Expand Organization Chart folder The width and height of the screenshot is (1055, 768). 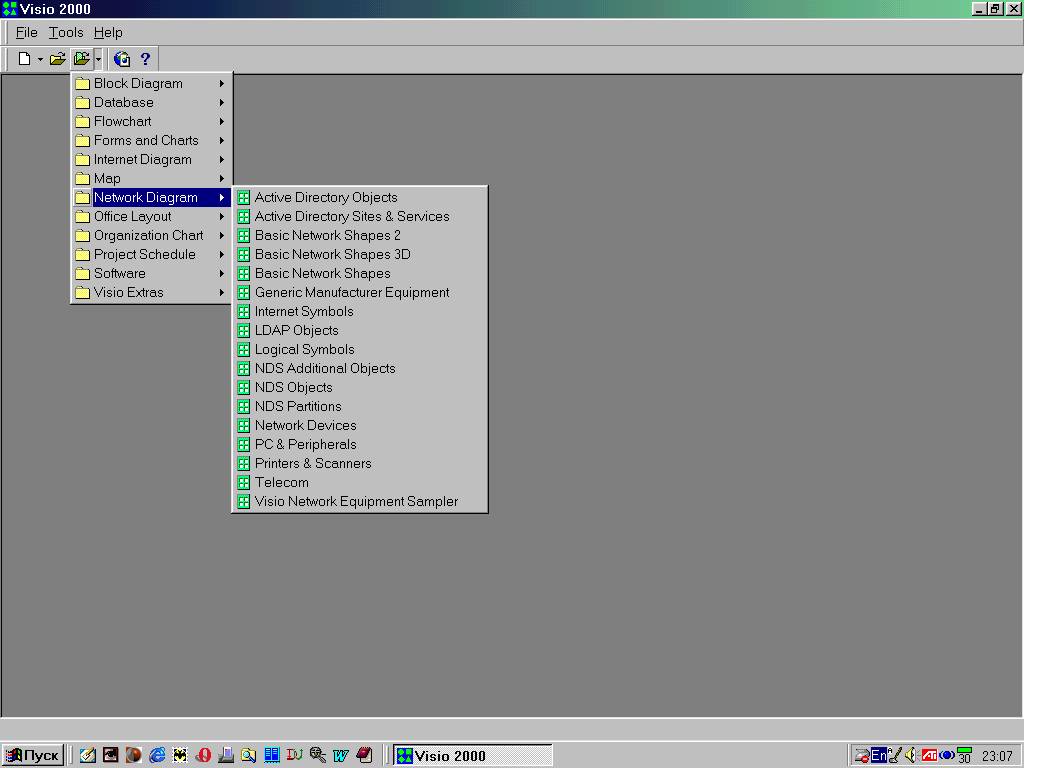(x=151, y=236)
